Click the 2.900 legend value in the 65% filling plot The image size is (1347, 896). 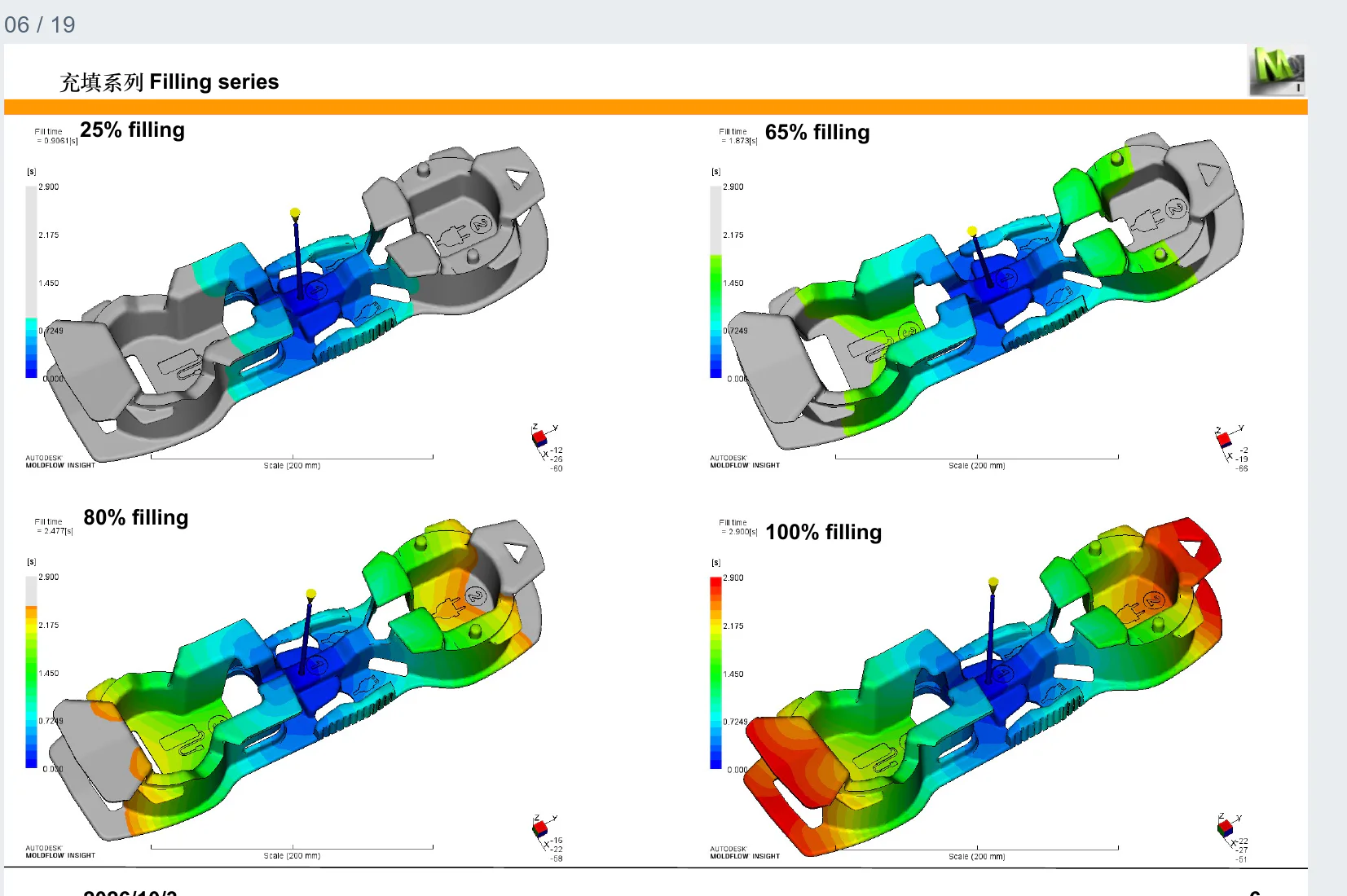point(733,187)
